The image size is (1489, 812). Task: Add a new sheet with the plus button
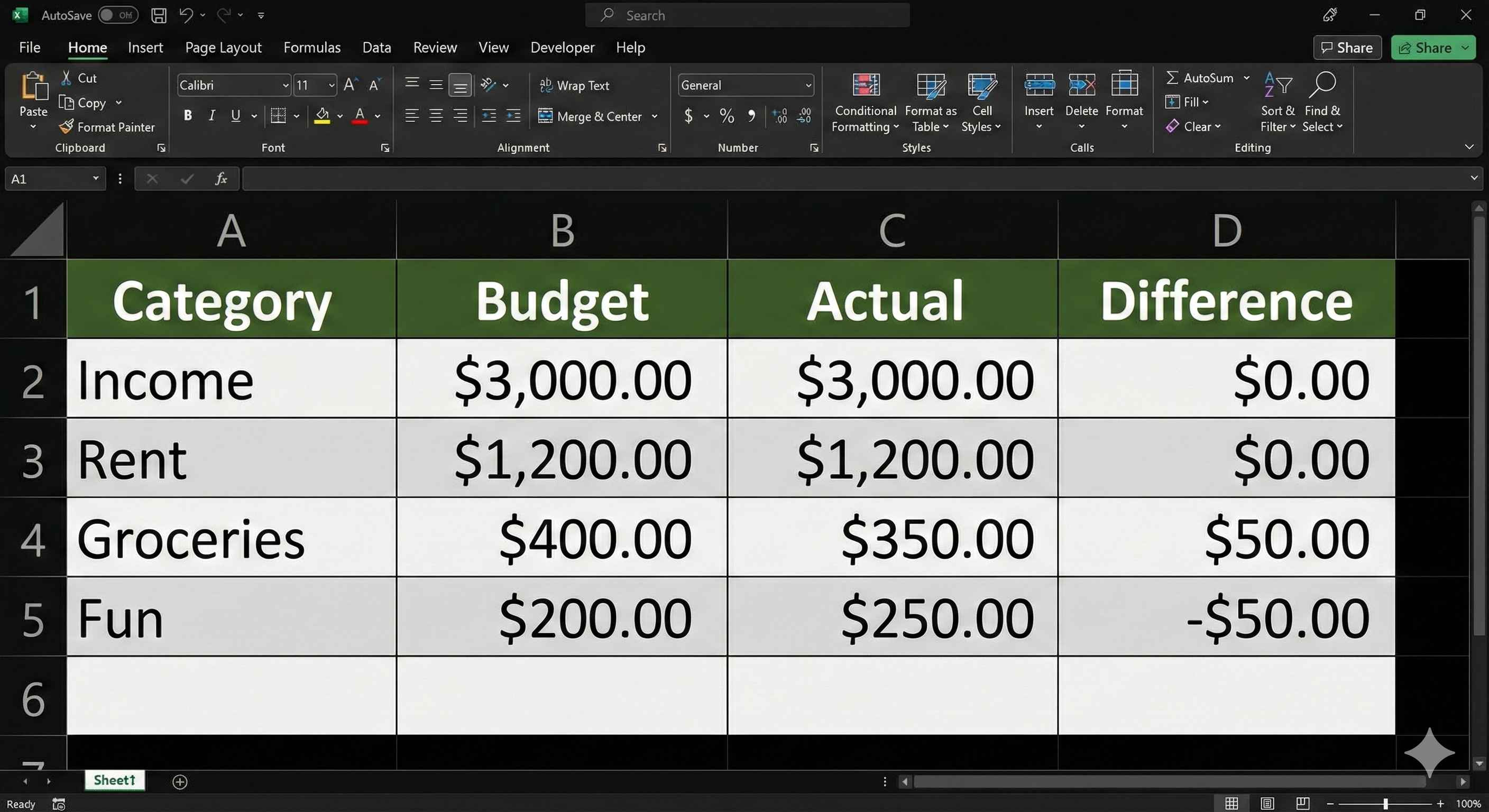pyautogui.click(x=180, y=781)
